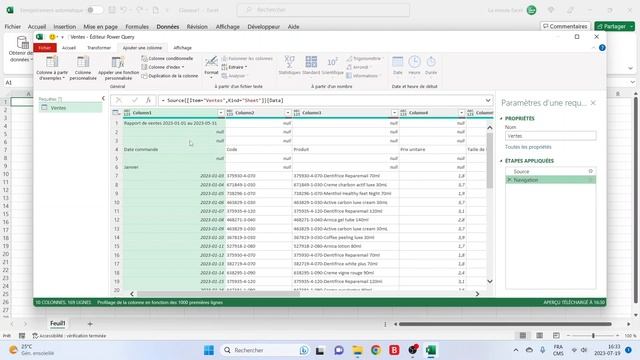Image resolution: width=640 pixels, height=360 pixels.
Task: Open the red Fichier tab in Power Query
Action: [45, 48]
